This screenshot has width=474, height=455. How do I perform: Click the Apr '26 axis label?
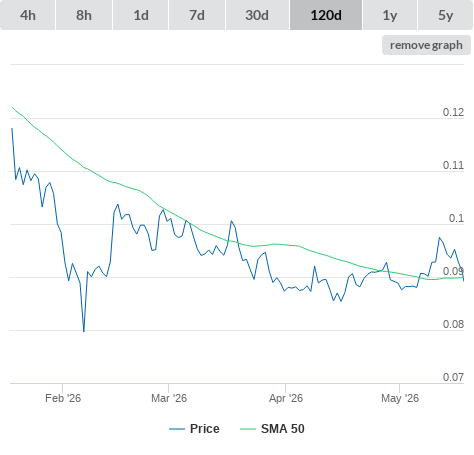pos(286,398)
